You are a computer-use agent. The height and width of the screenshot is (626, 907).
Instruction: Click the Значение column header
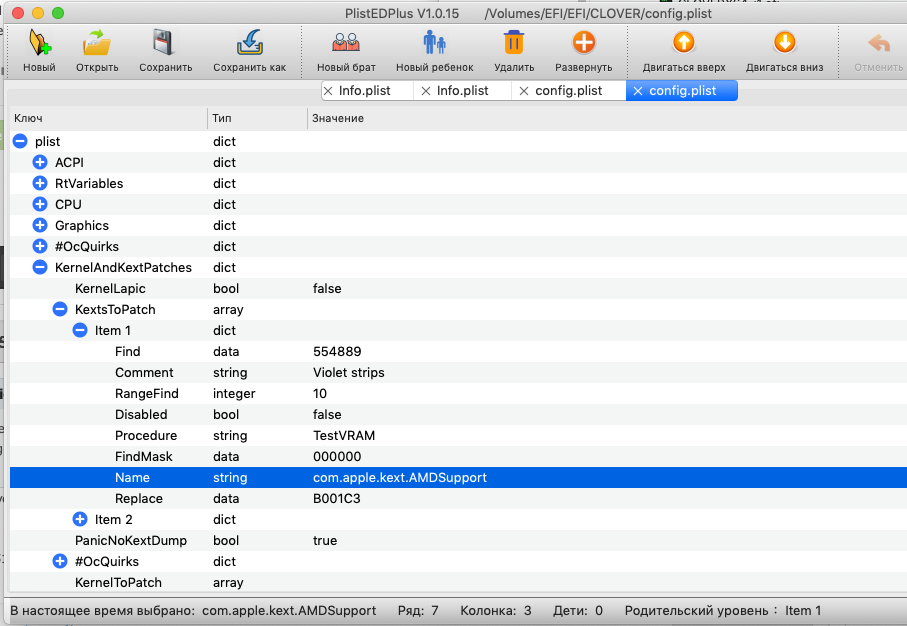607,118
